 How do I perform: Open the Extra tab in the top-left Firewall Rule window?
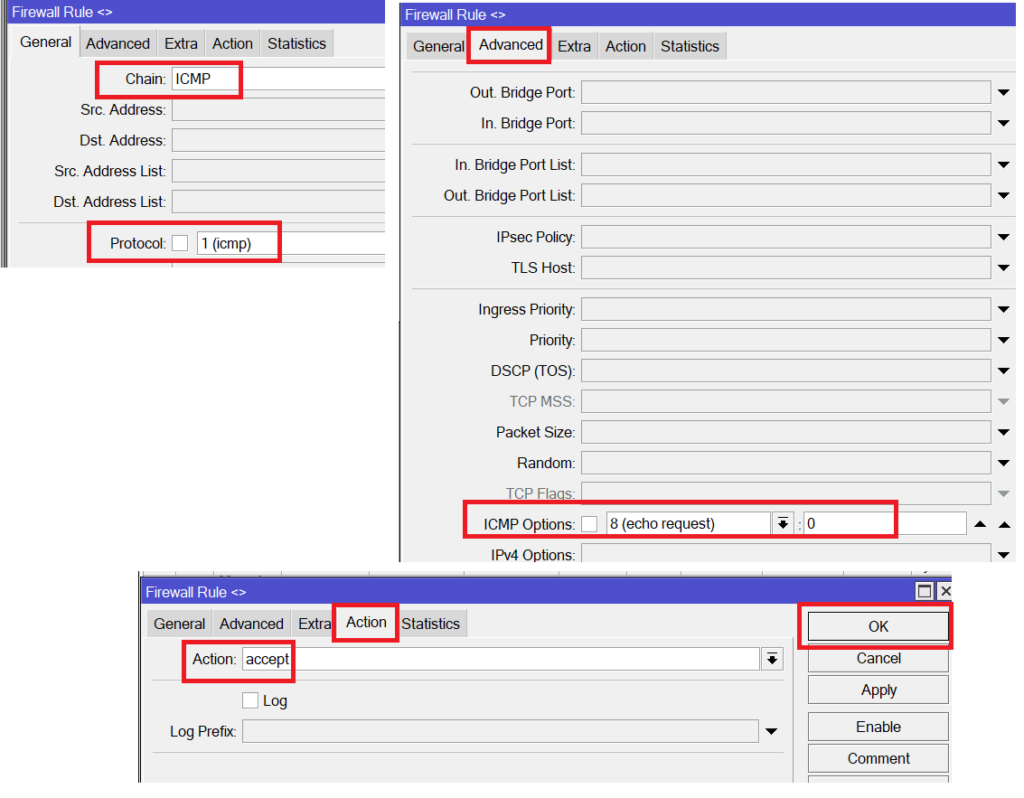[x=181, y=44]
